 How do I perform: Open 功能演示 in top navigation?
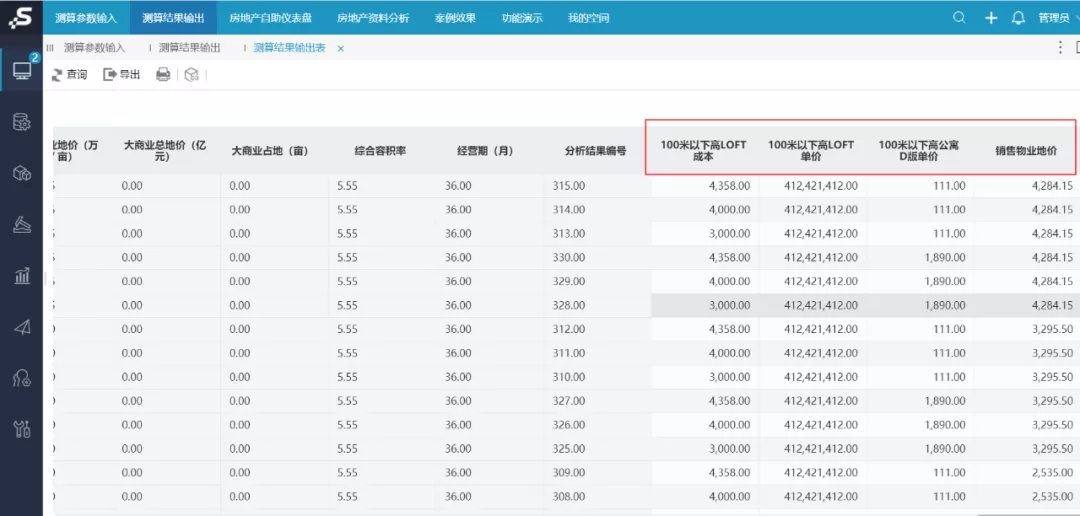pyautogui.click(x=521, y=18)
